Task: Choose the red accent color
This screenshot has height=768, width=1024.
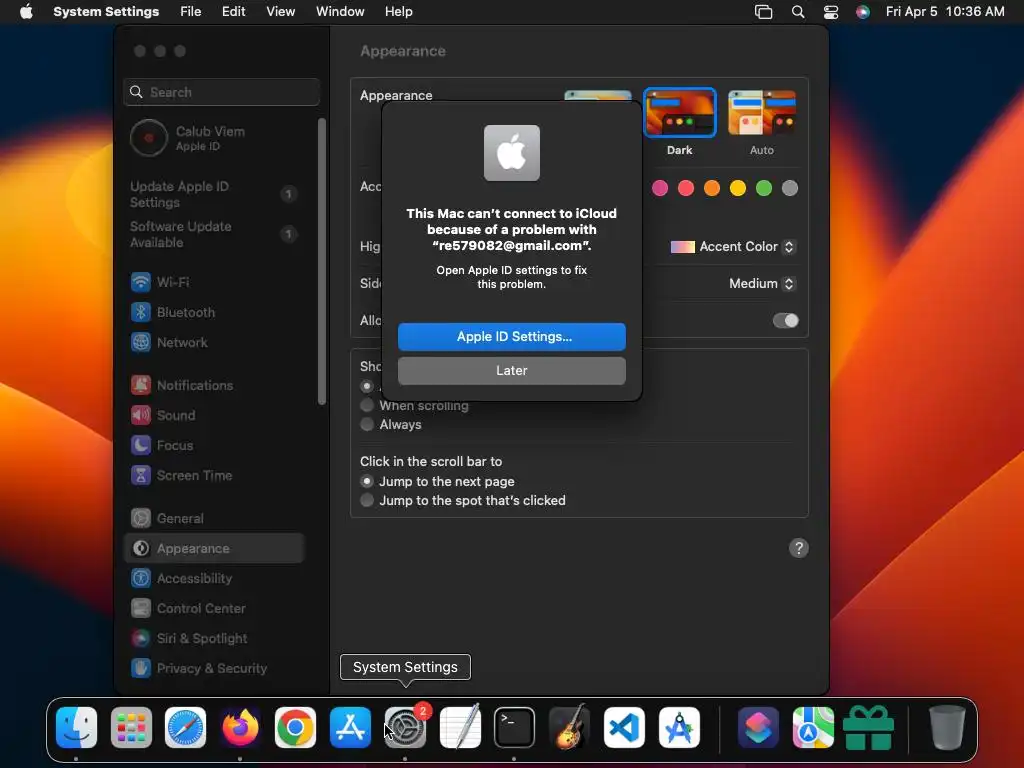Action: (686, 188)
